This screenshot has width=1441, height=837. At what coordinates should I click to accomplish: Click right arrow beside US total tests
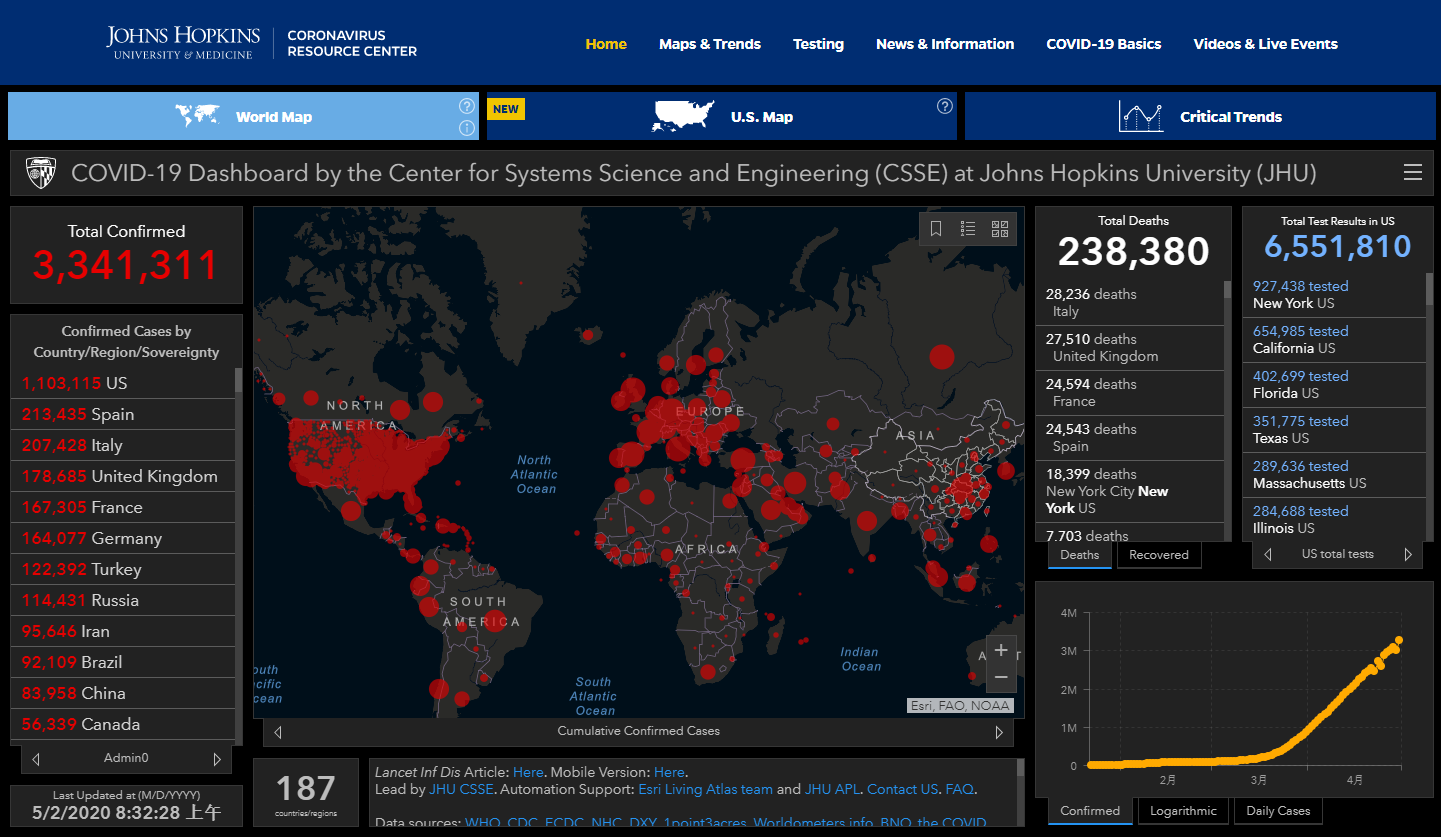[1408, 554]
